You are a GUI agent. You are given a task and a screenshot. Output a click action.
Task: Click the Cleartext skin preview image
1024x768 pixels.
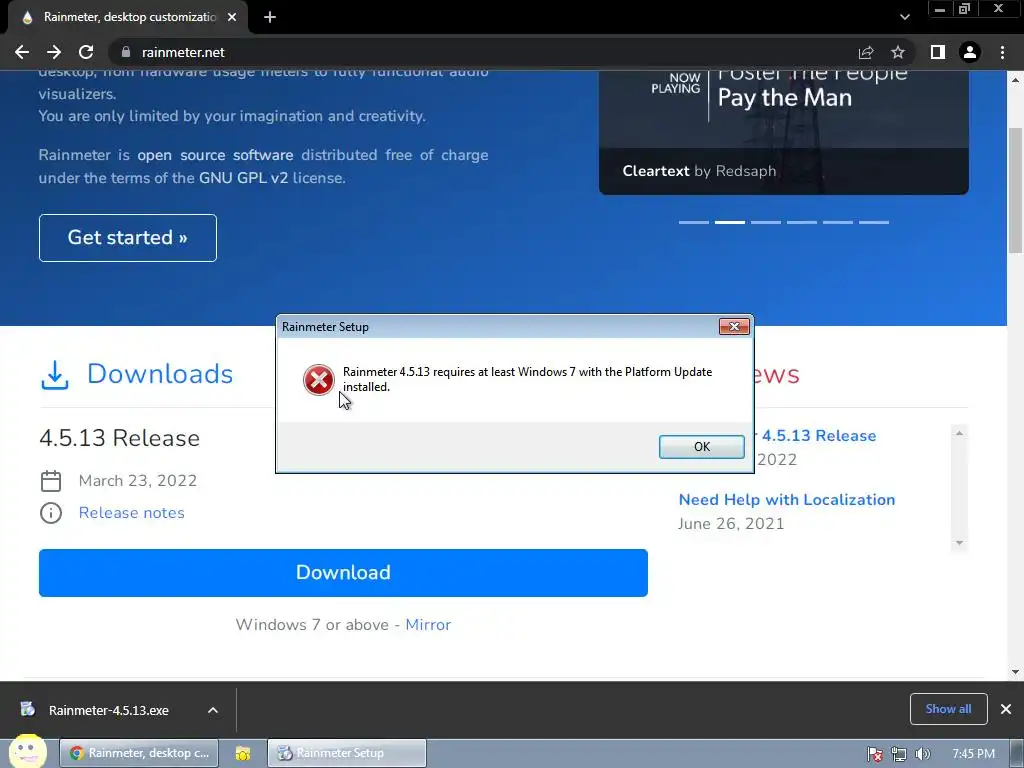[784, 131]
